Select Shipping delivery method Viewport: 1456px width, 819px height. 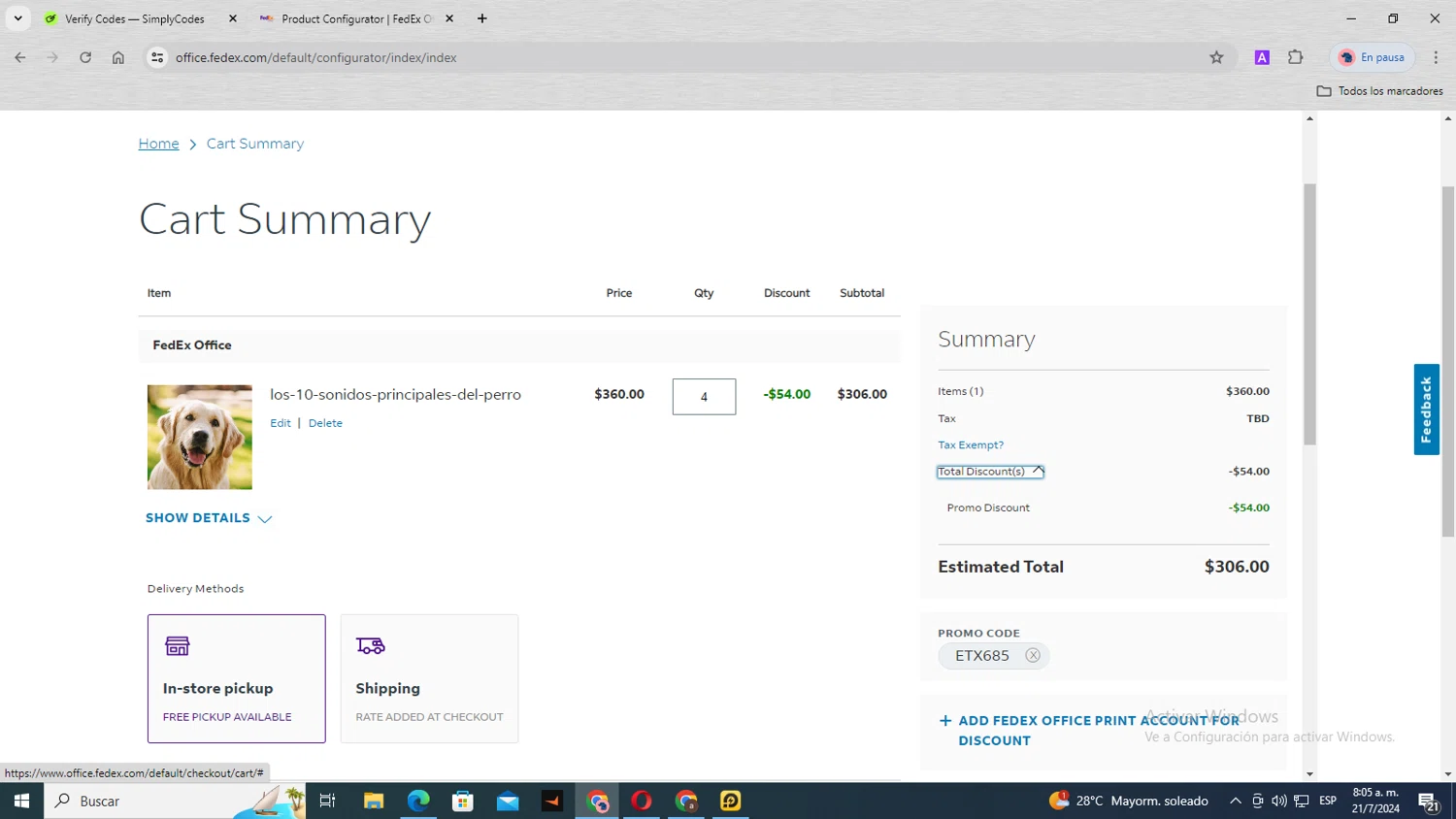pyautogui.click(x=429, y=678)
